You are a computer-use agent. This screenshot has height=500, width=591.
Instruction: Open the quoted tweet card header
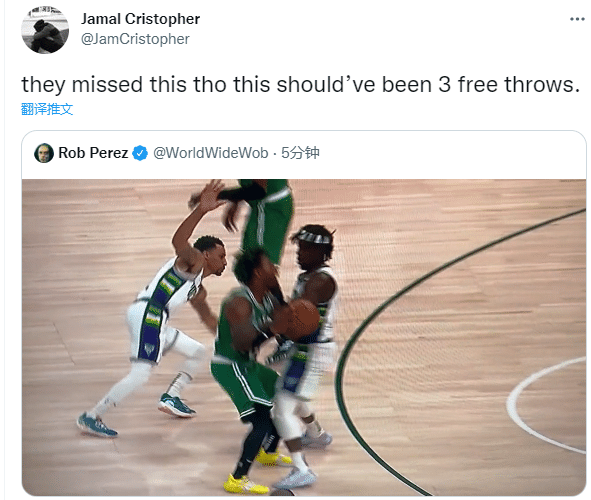[x=304, y=155]
